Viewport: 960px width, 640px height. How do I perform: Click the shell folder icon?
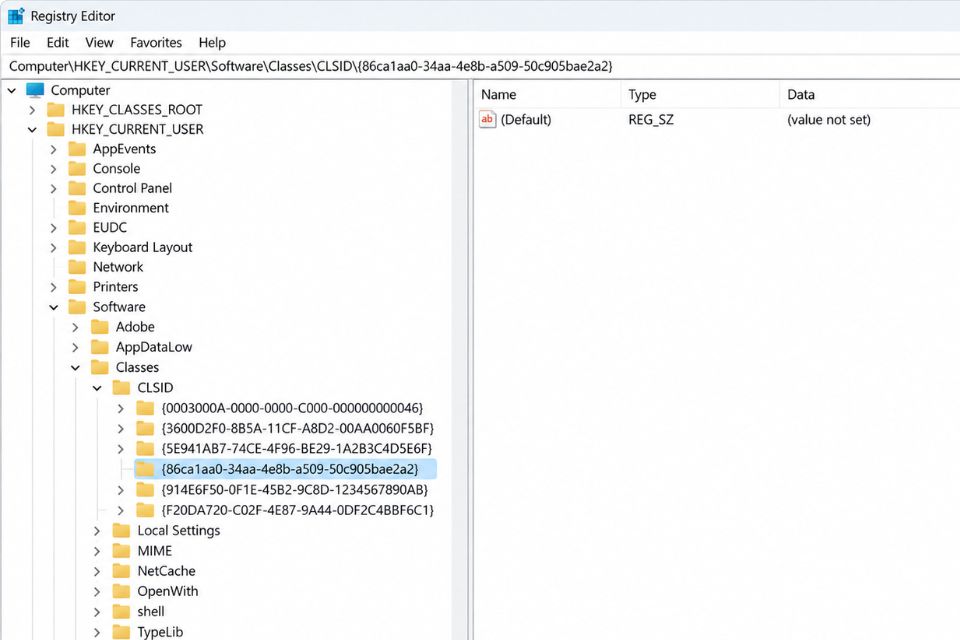click(x=121, y=611)
